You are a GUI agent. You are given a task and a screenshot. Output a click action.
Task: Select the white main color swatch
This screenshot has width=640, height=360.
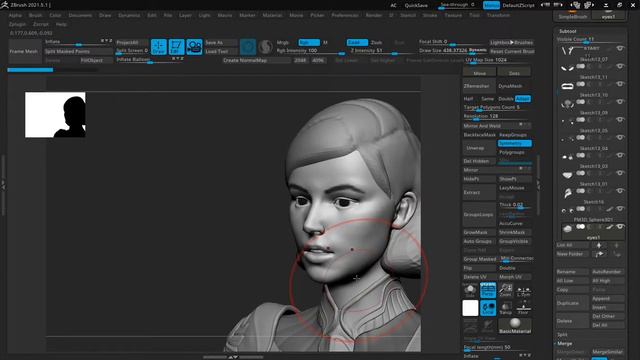click(x=470, y=308)
